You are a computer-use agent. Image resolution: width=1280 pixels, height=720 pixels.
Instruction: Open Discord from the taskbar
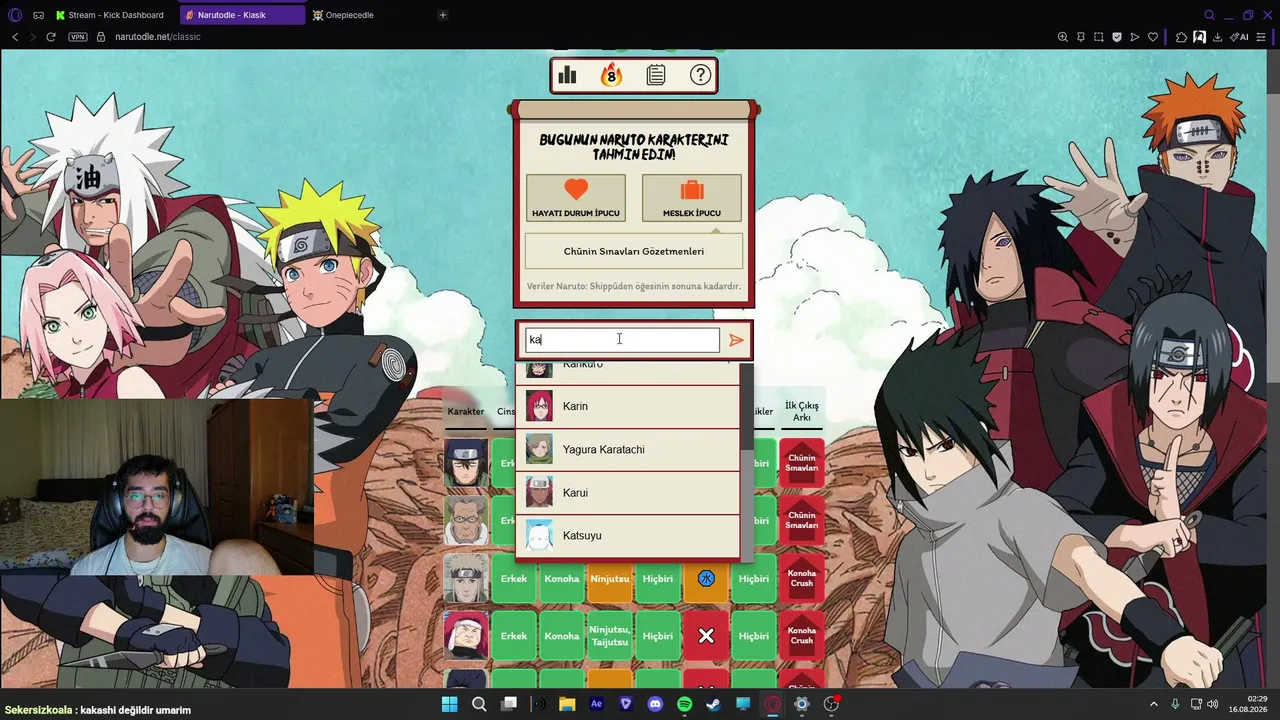(x=655, y=704)
